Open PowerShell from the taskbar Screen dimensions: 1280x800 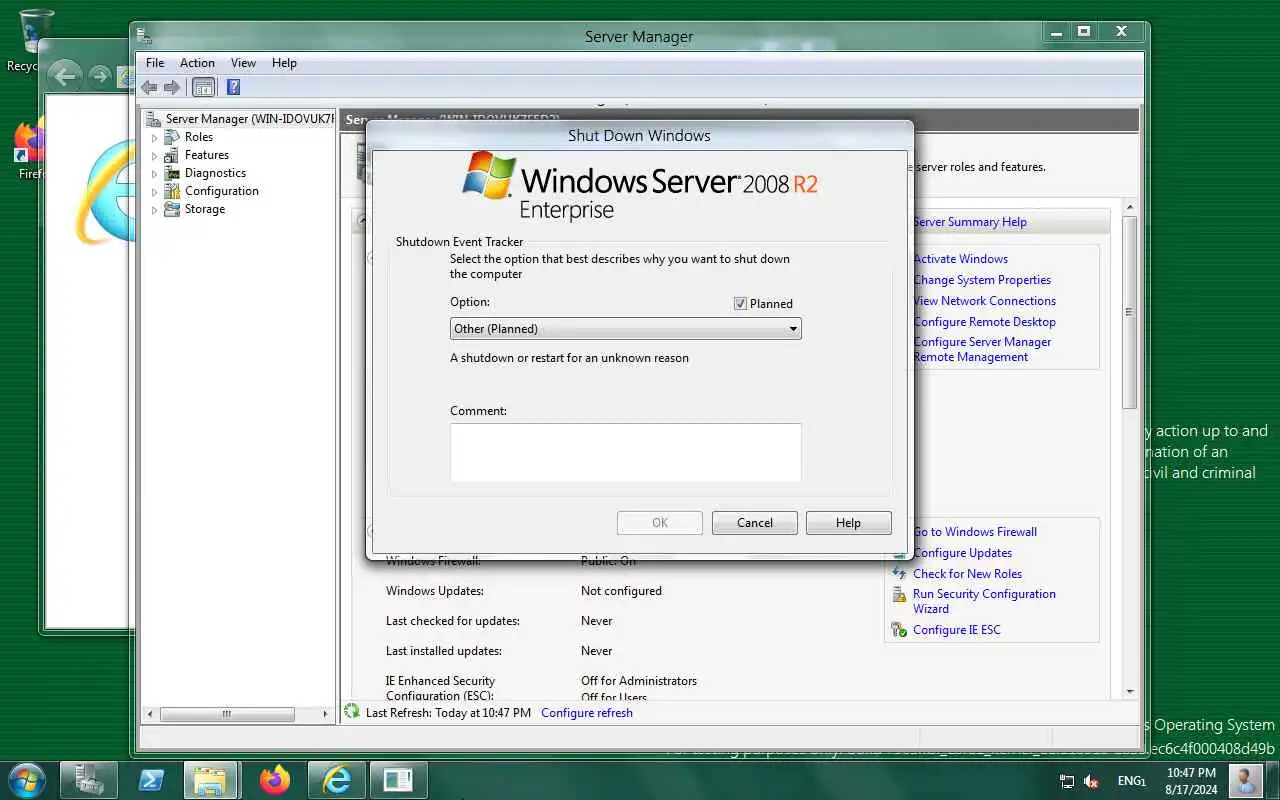pyautogui.click(x=151, y=780)
